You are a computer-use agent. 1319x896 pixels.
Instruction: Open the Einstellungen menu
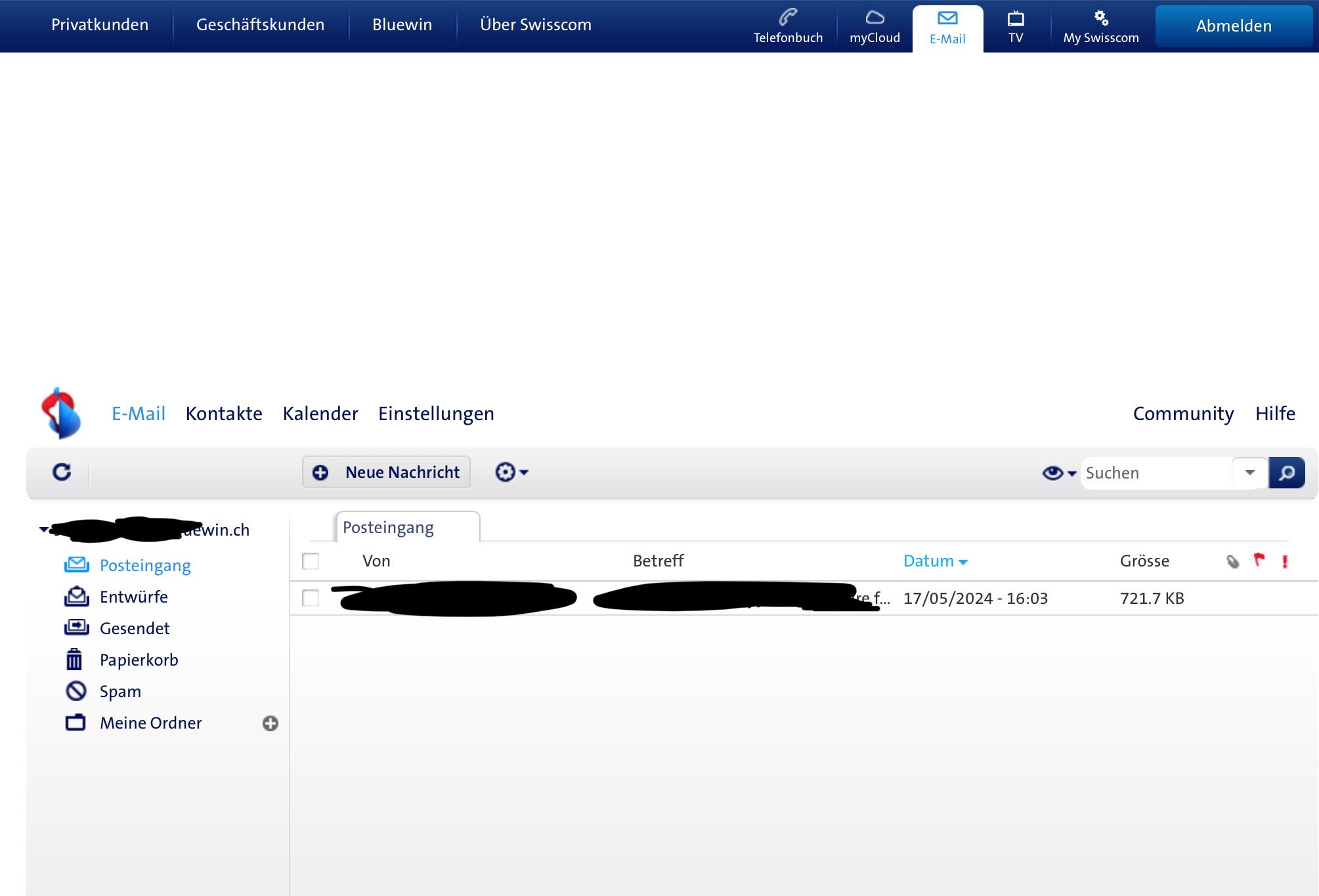click(436, 414)
